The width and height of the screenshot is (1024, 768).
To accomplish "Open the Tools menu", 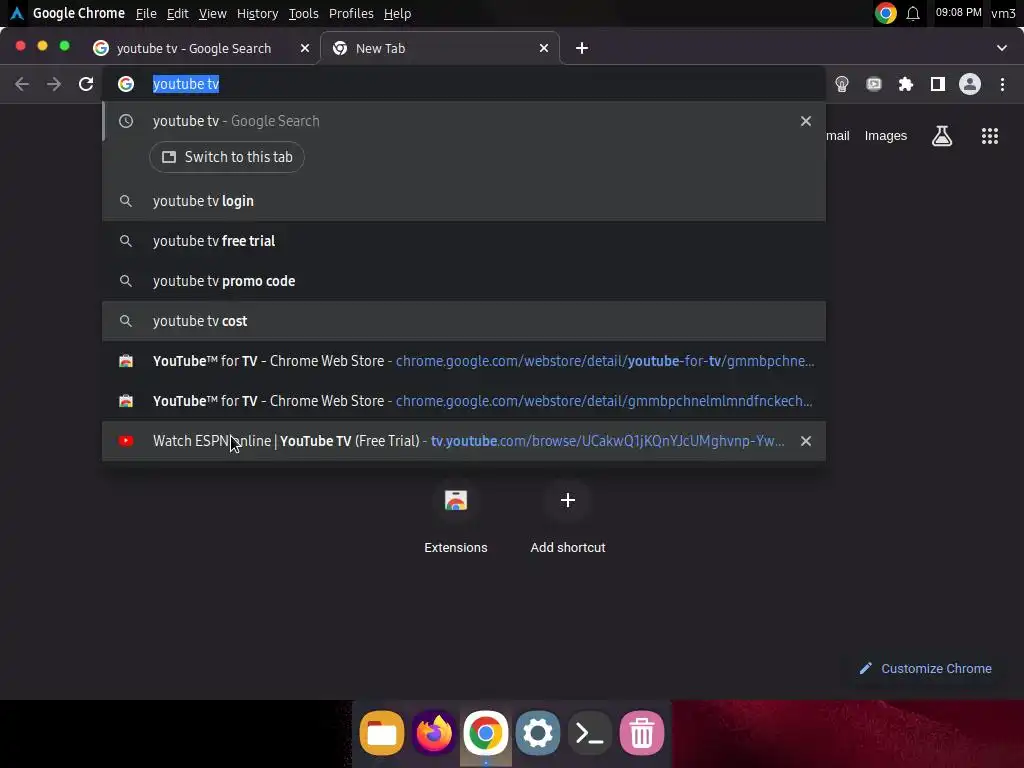I will [x=304, y=14].
